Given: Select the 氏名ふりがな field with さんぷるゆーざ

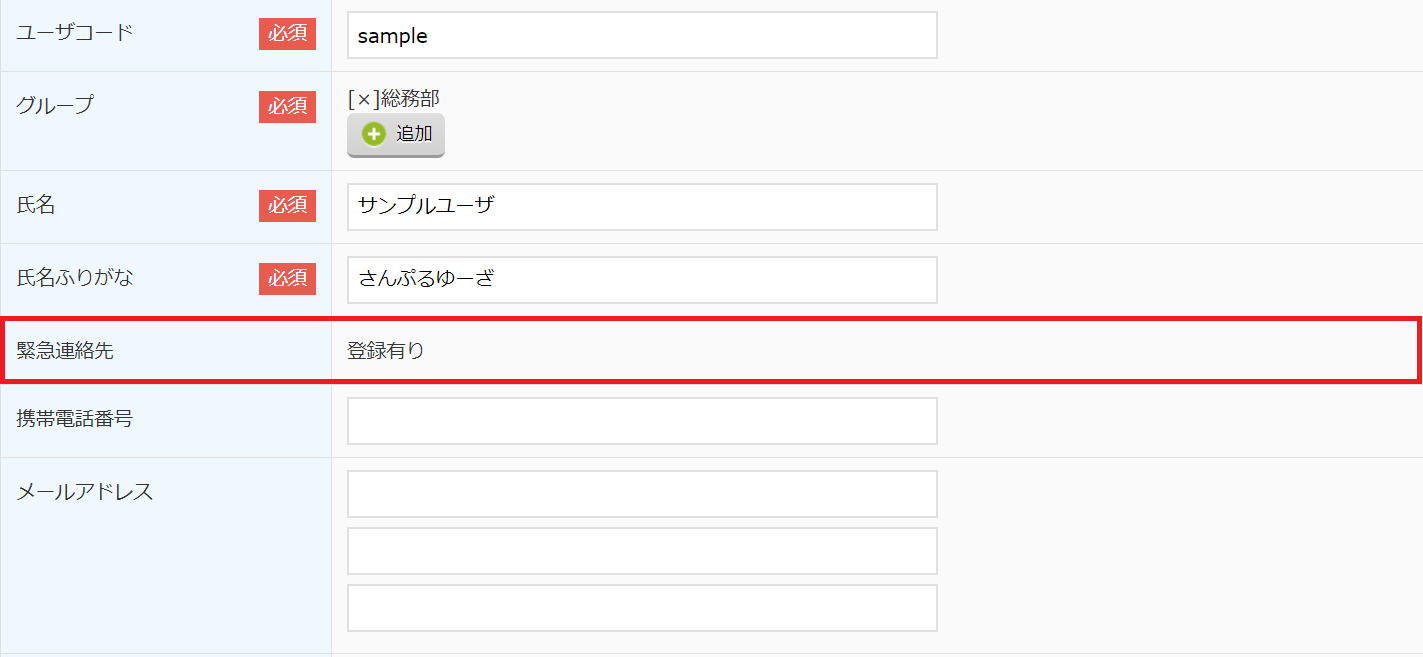Looking at the screenshot, I should [642, 280].
